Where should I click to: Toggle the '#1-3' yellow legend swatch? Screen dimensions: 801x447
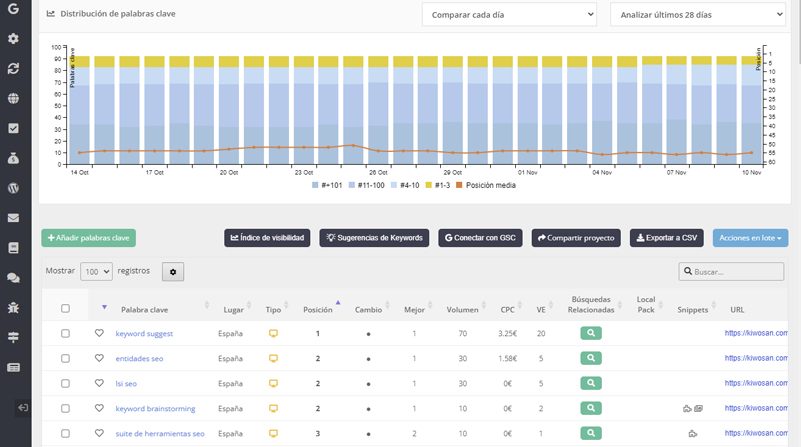(429, 185)
